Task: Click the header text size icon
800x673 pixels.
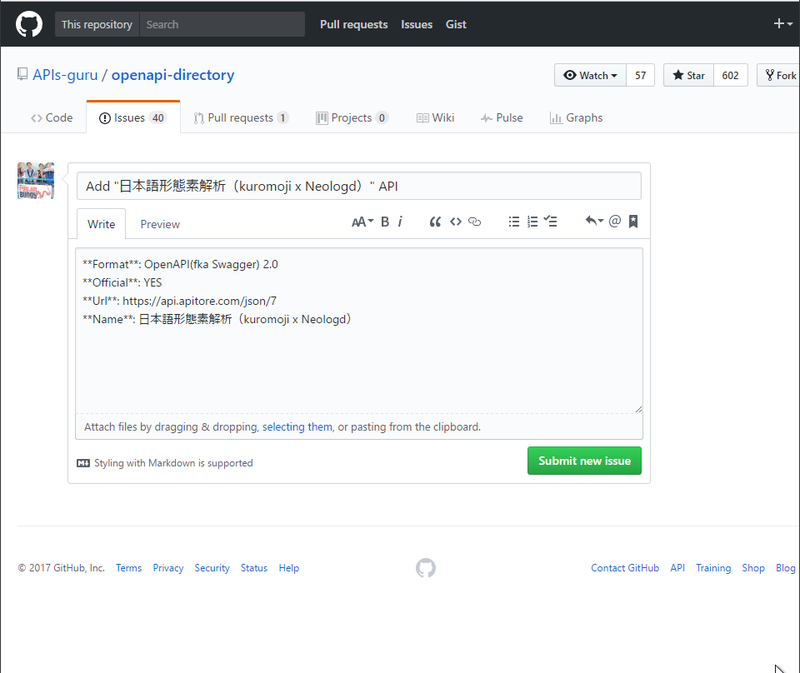Action: 362,222
